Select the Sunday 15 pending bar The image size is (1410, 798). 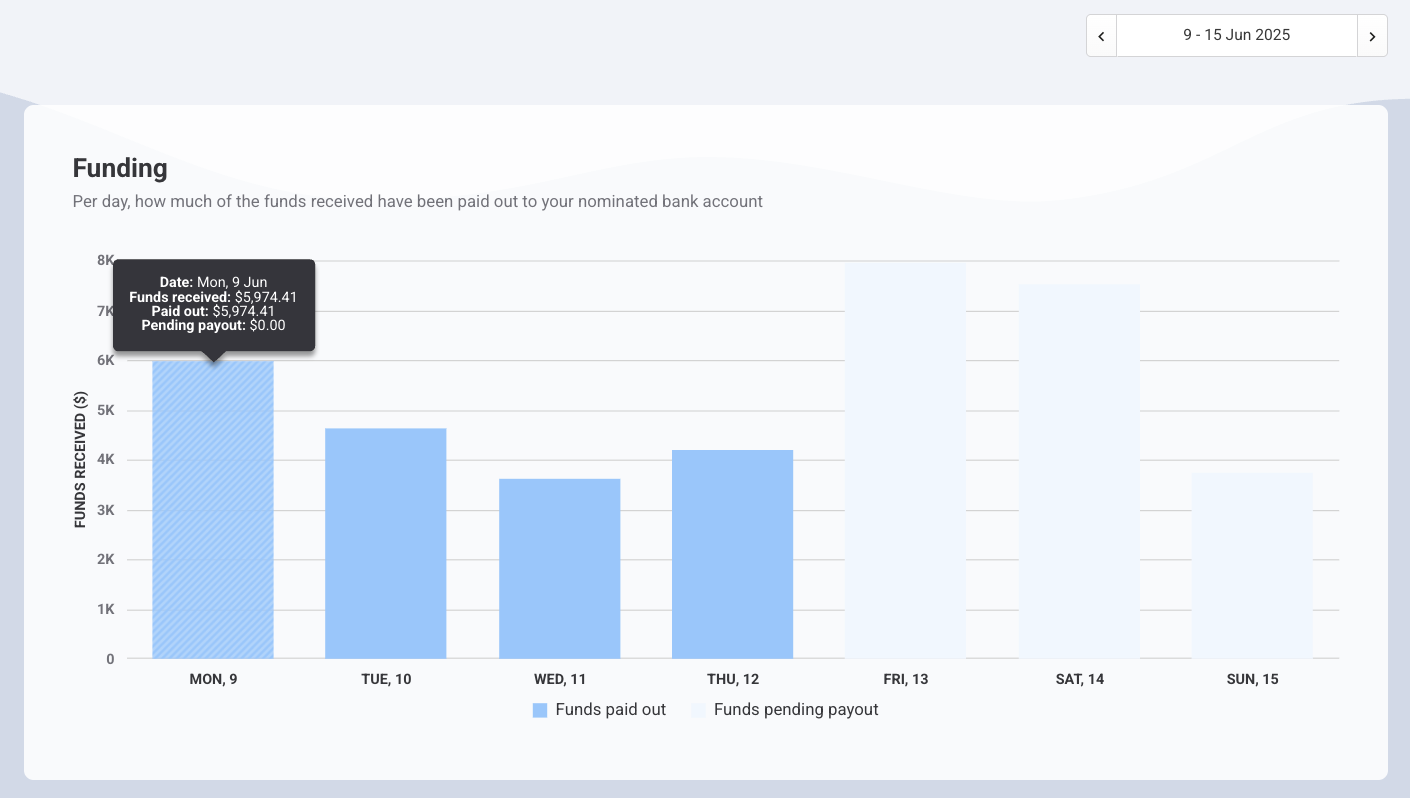tap(1252, 565)
